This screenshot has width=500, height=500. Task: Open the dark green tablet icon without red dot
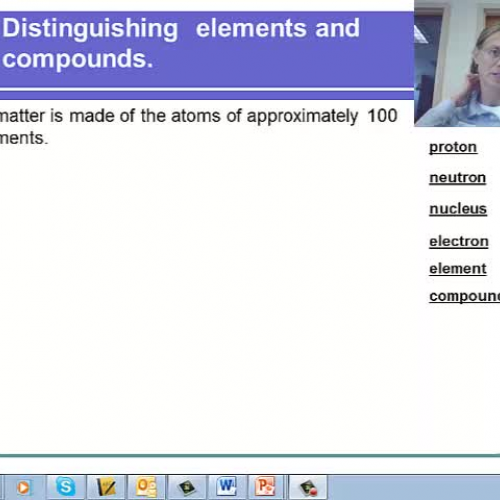click(x=187, y=487)
